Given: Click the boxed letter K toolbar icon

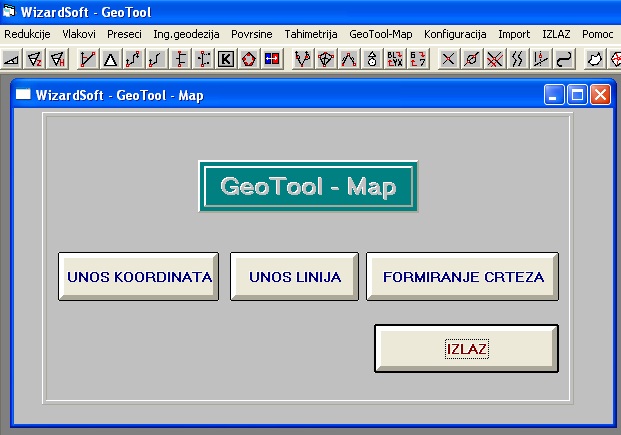Looking at the screenshot, I should tap(226, 60).
